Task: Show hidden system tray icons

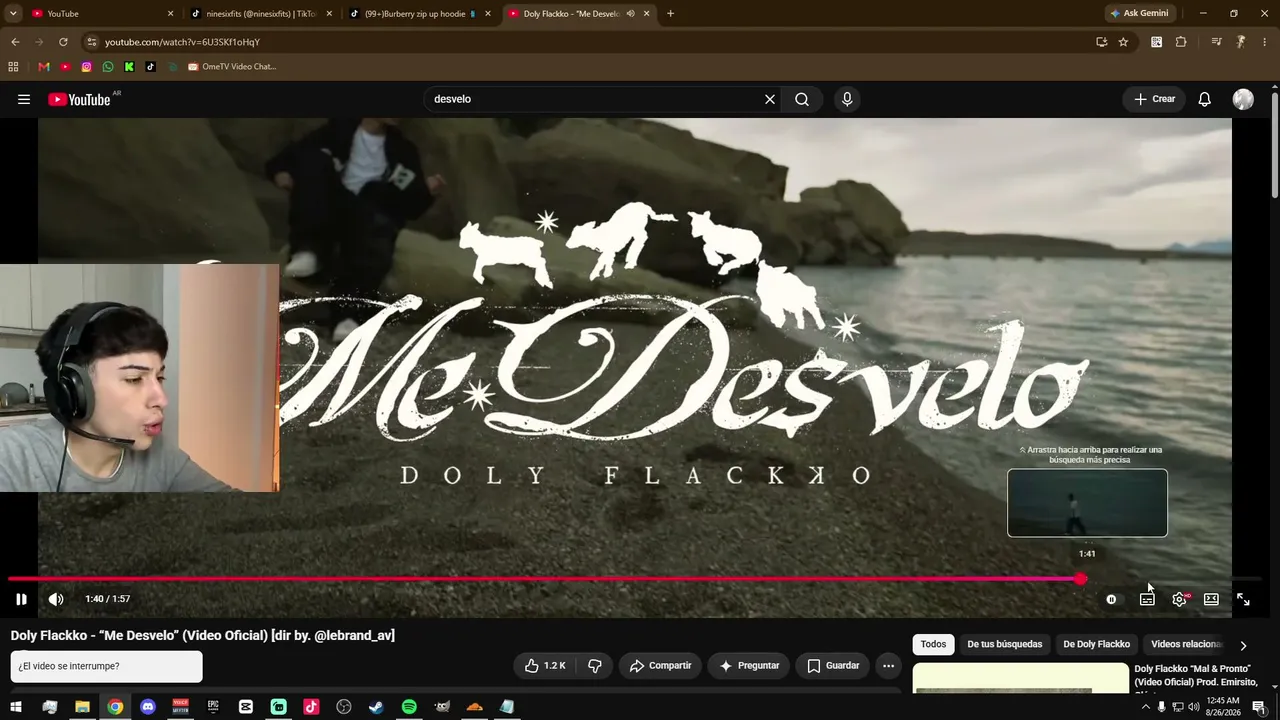Action: pyautogui.click(x=1145, y=707)
